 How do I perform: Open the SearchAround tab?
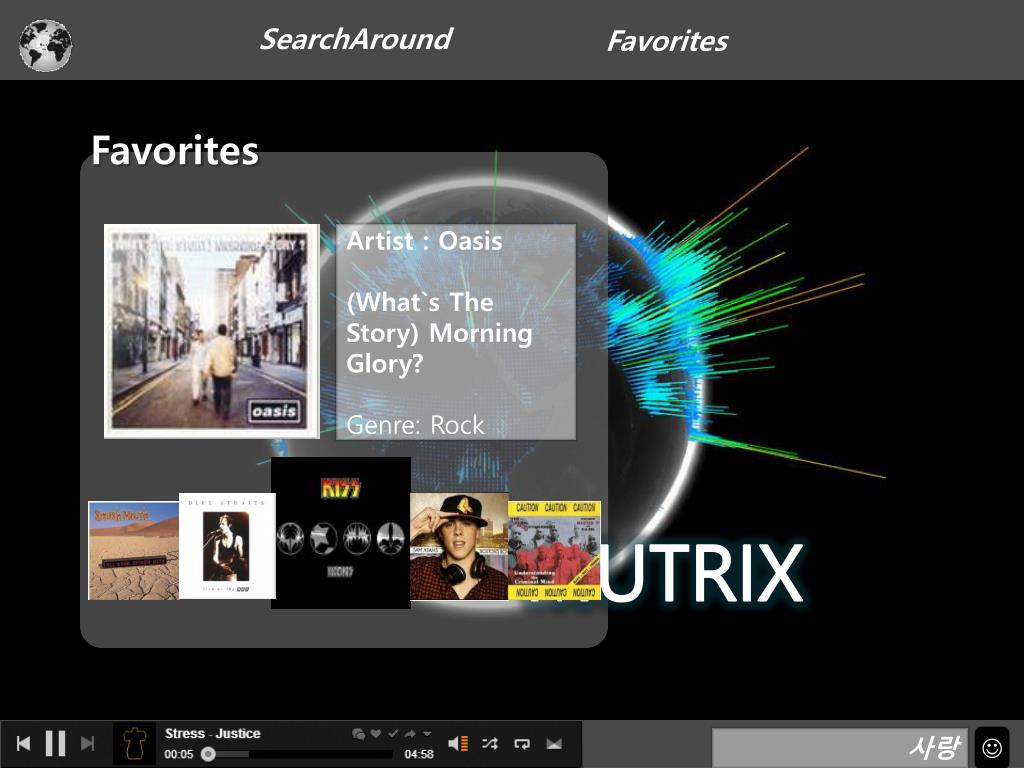tap(356, 39)
